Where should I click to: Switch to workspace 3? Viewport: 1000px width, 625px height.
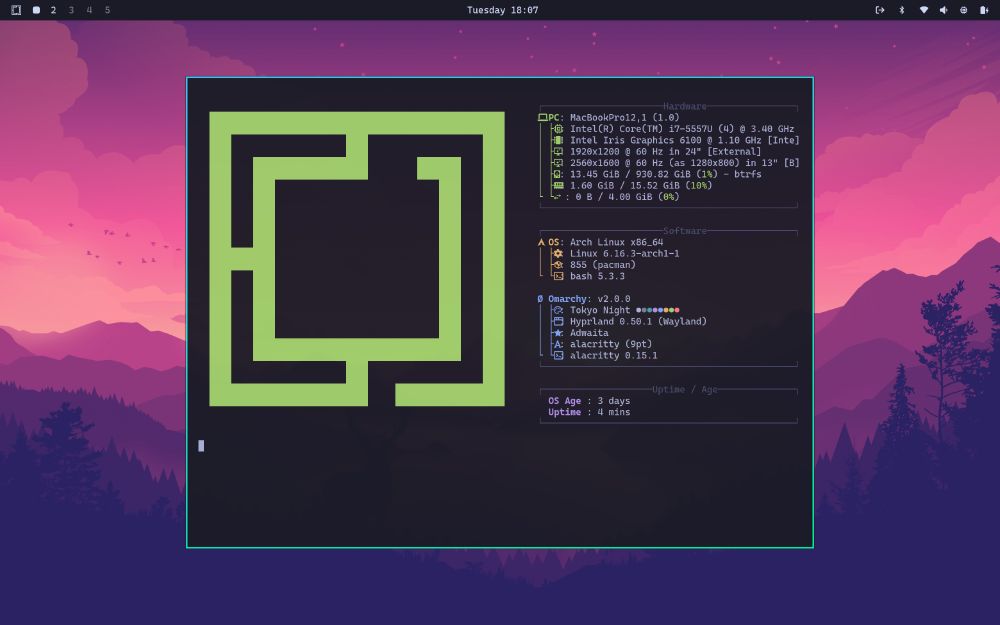71,10
